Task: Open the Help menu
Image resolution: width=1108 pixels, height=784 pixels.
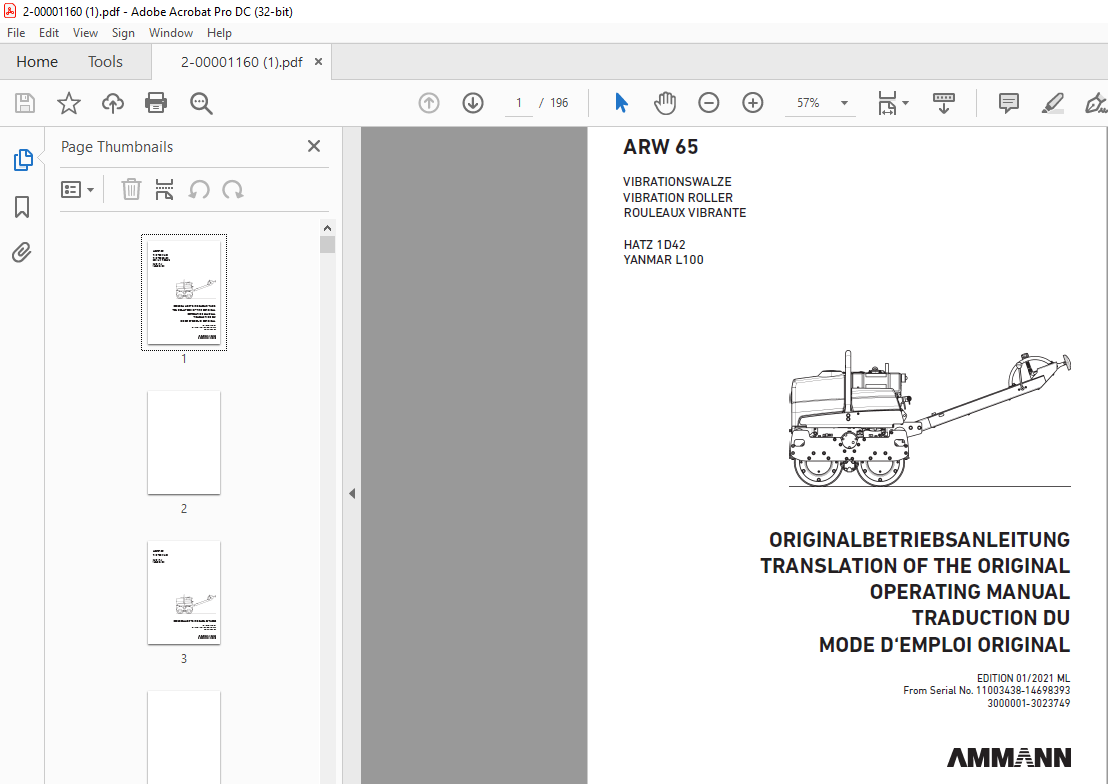Action: (x=219, y=33)
